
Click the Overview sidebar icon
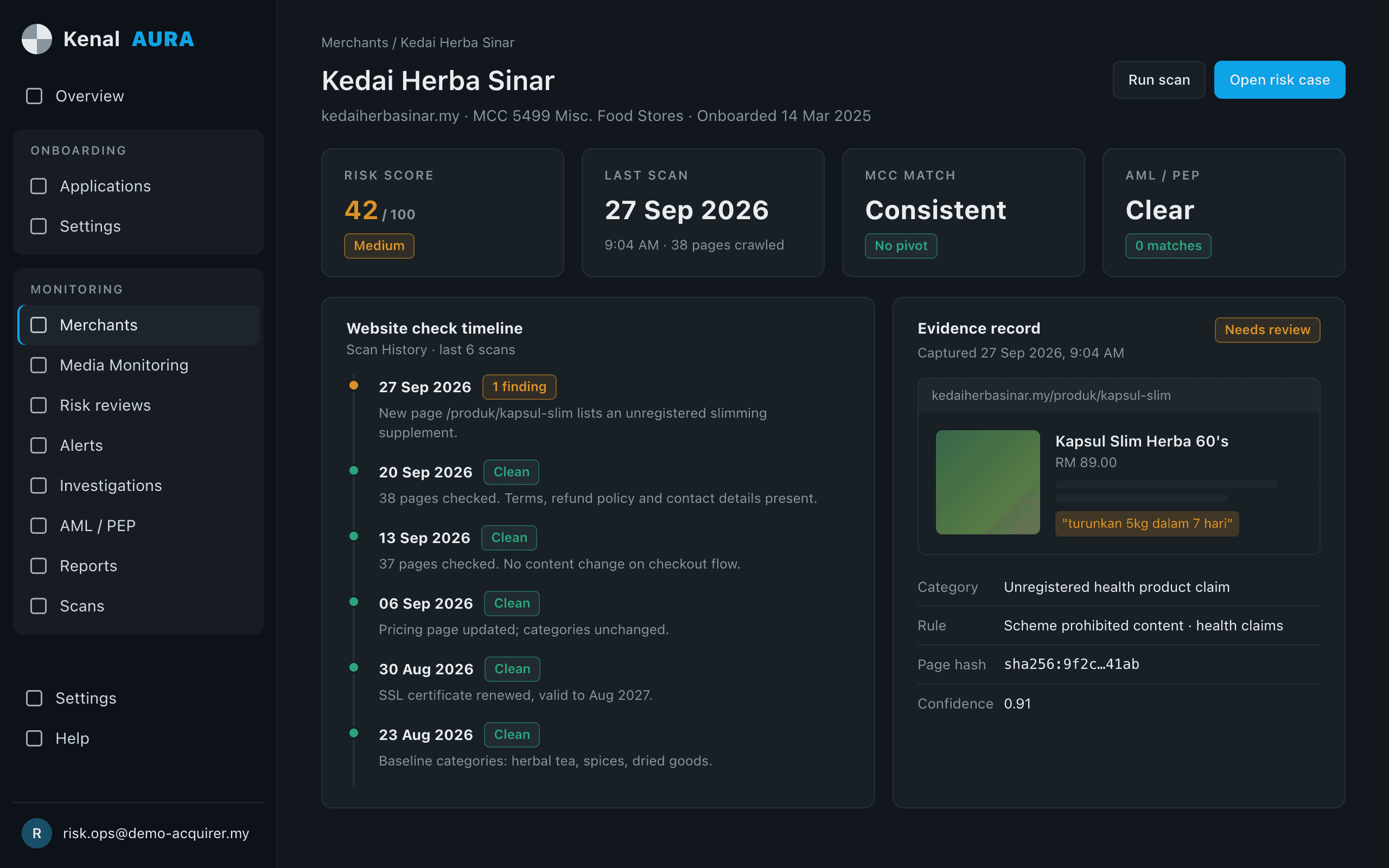click(x=34, y=96)
